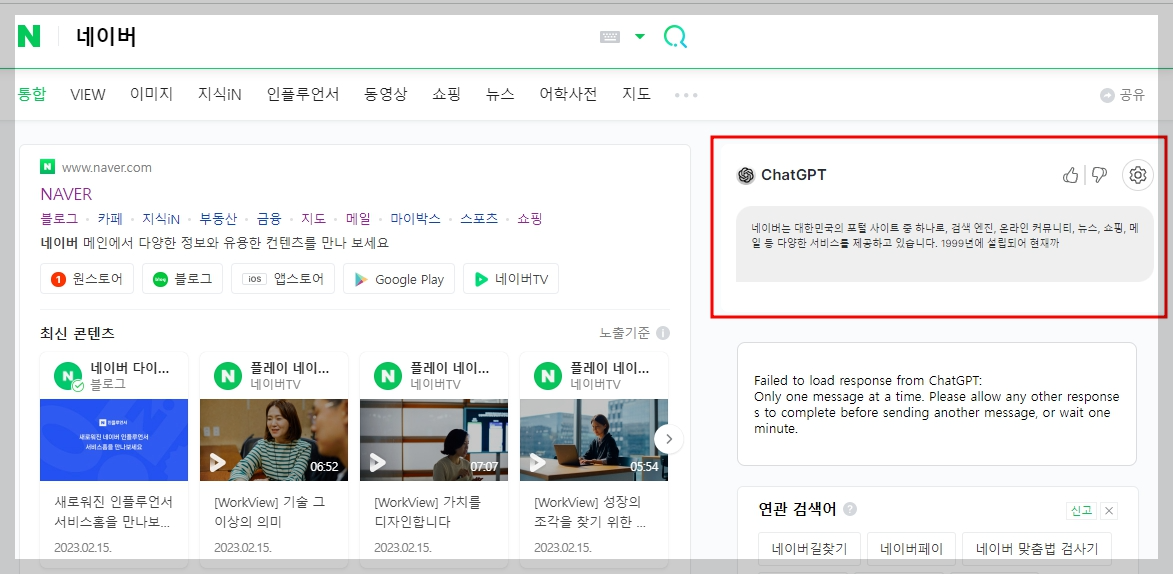Open the 인플루언서 tab
Screen dimensions: 1173x574
[303, 94]
